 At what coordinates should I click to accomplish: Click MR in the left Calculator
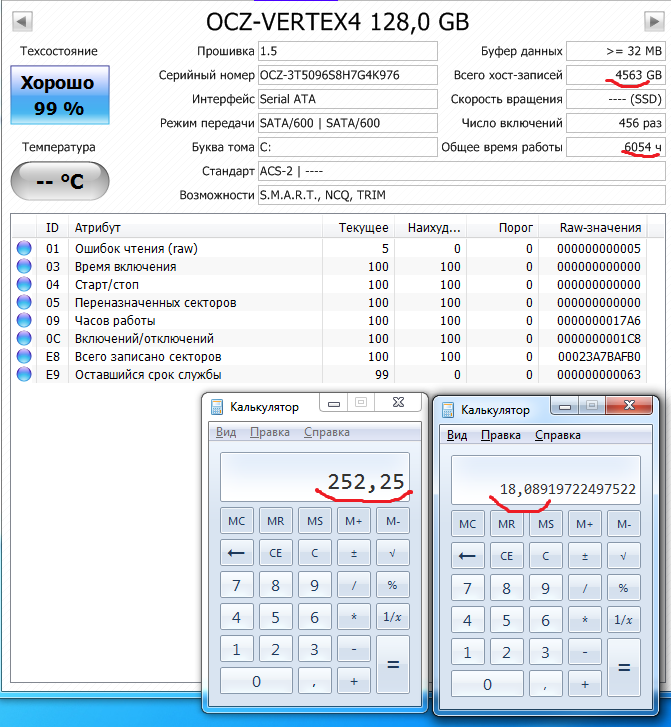click(x=275, y=521)
